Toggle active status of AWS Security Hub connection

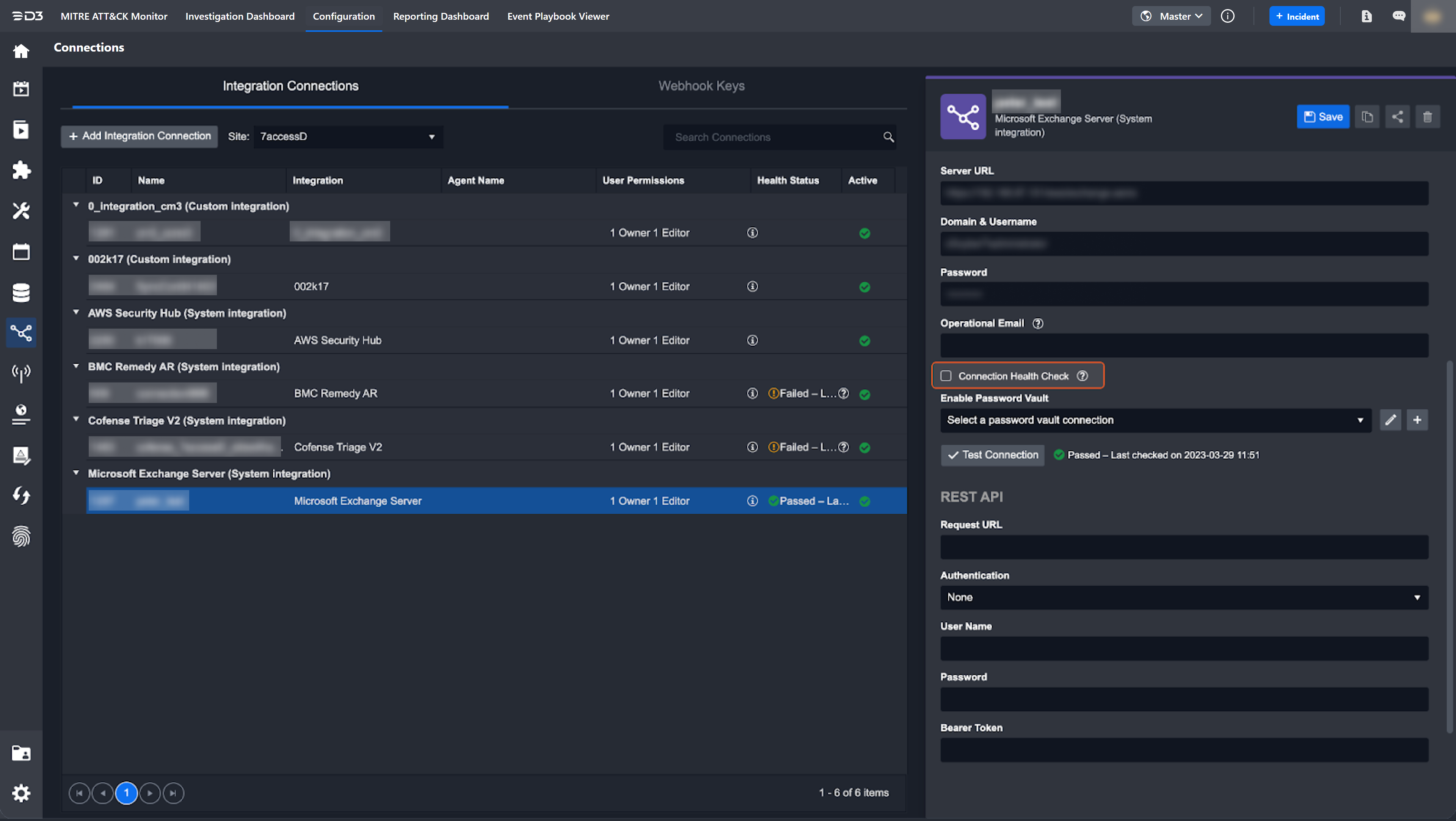(x=864, y=341)
